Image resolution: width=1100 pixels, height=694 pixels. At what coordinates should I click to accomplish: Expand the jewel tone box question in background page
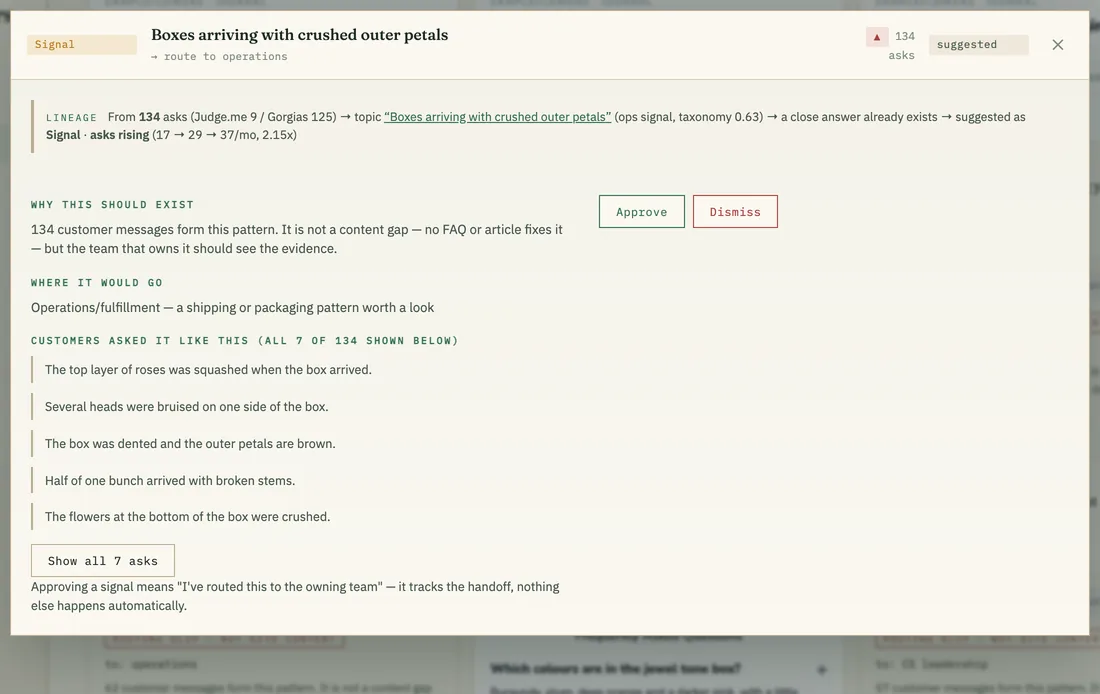tap(821, 669)
